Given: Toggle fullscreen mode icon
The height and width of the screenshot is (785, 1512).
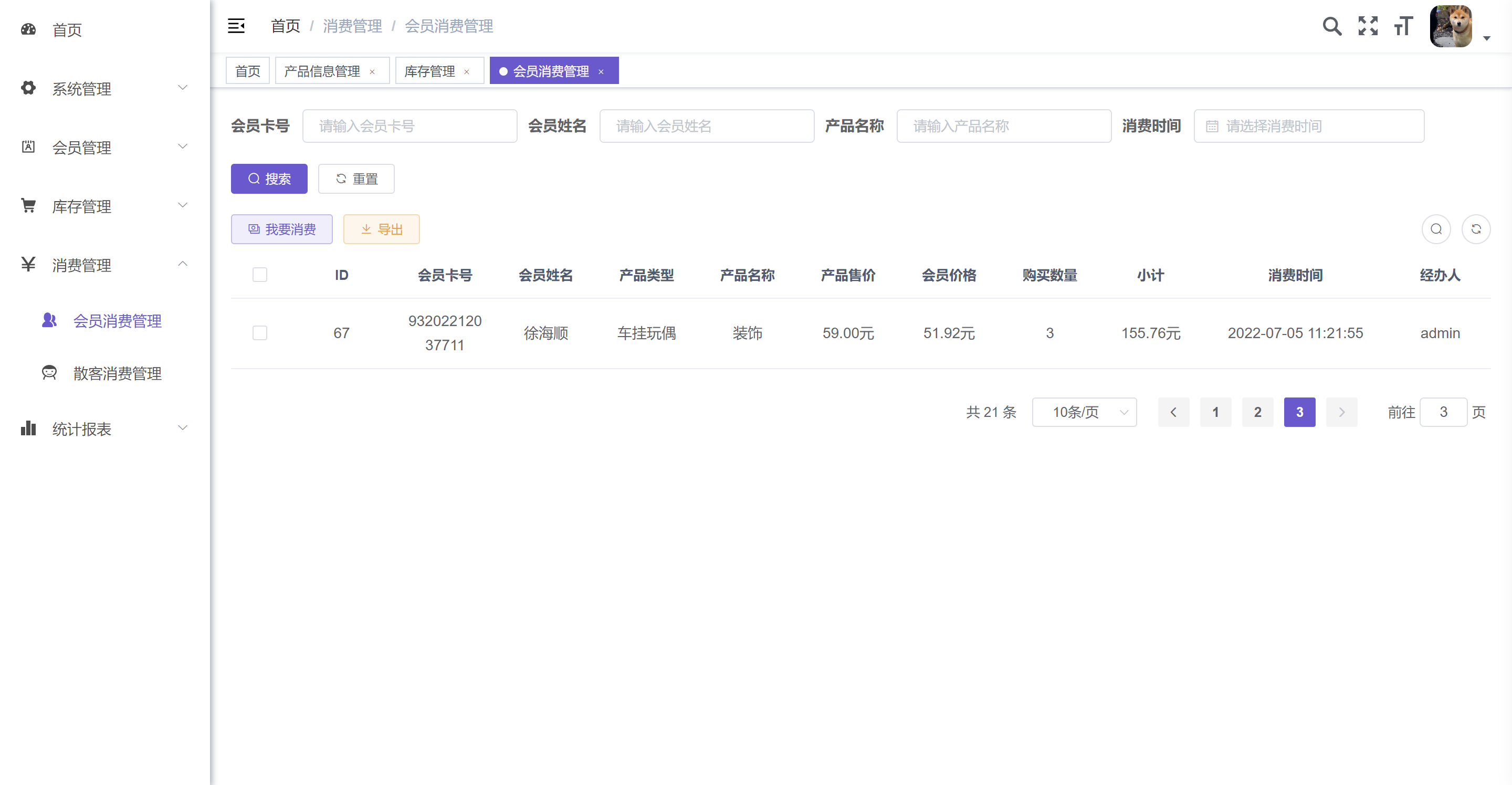Looking at the screenshot, I should 1367,26.
